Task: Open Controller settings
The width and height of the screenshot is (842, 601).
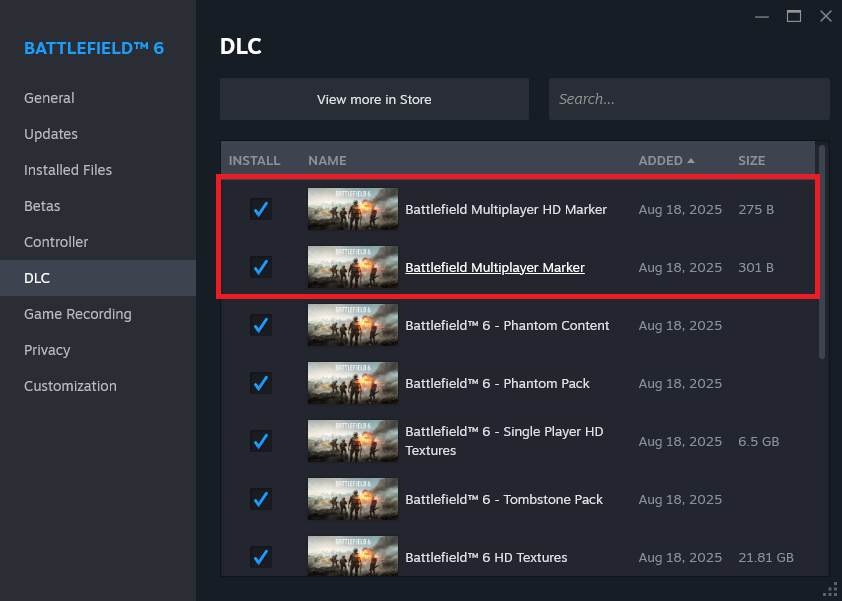Action: (98, 242)
